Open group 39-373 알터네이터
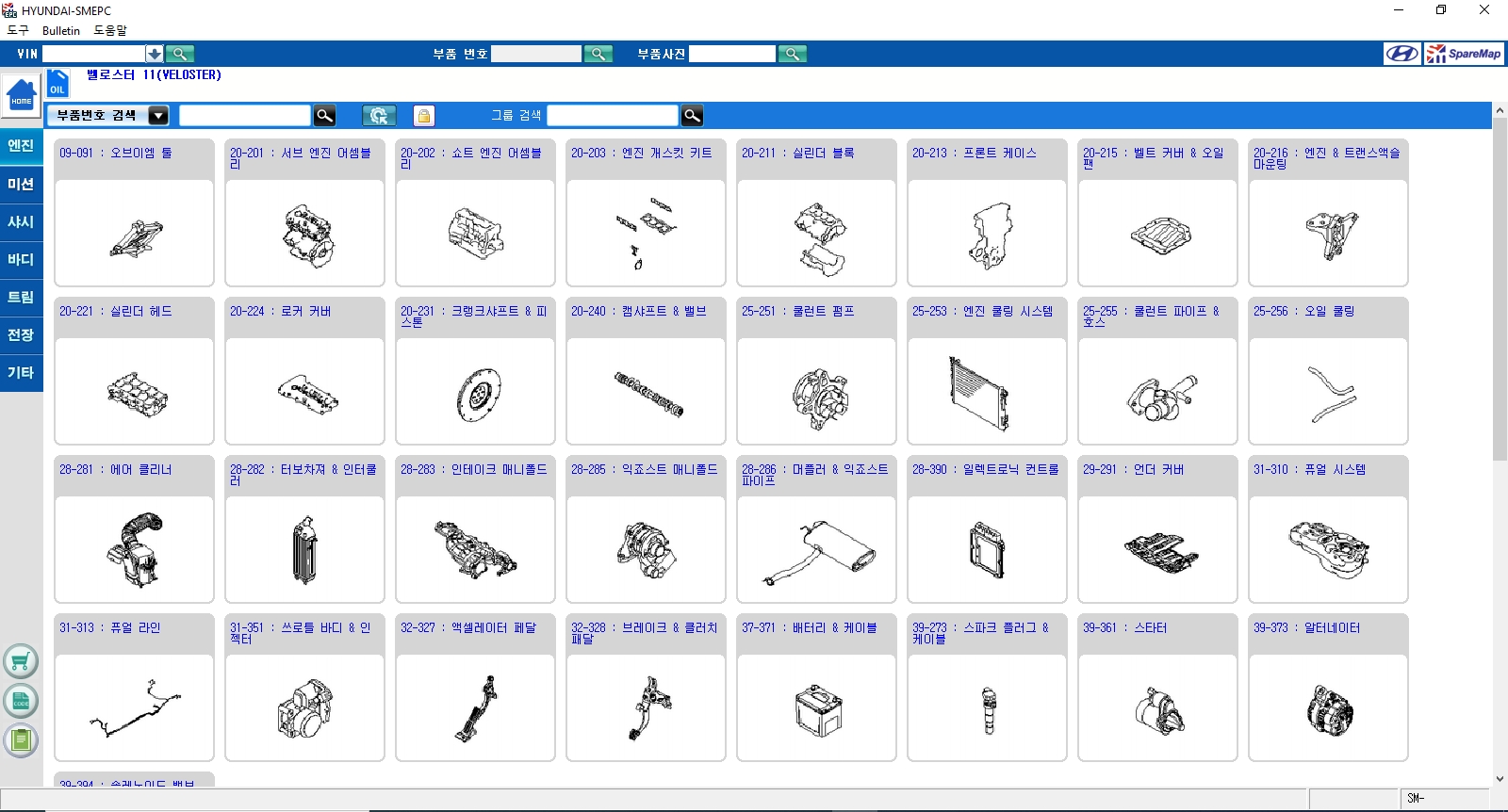 tap(1328, 688)
